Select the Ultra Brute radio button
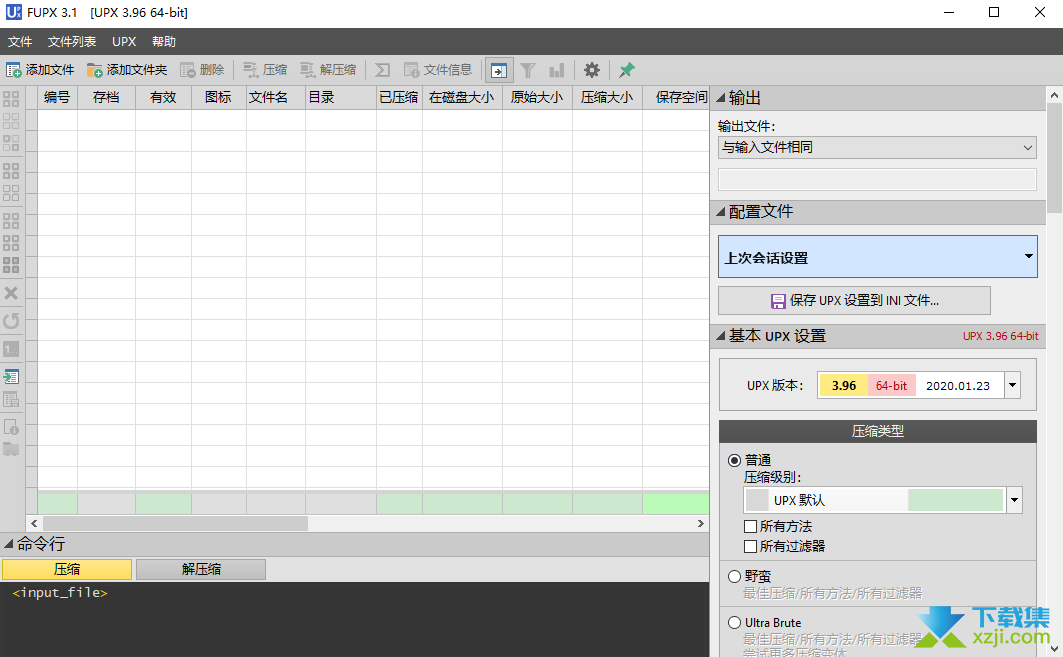 734,622
